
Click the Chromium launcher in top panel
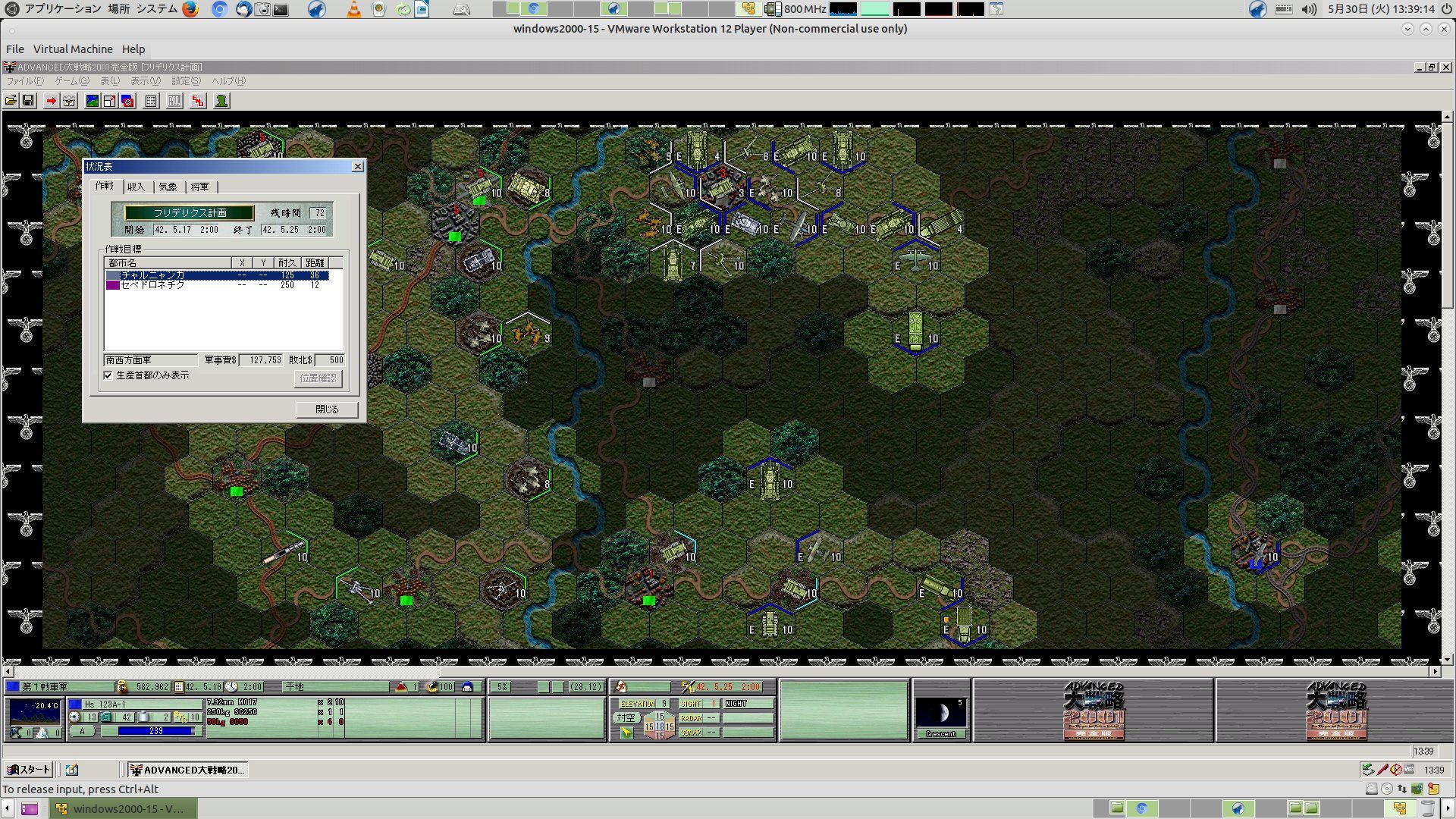(220, 9)
